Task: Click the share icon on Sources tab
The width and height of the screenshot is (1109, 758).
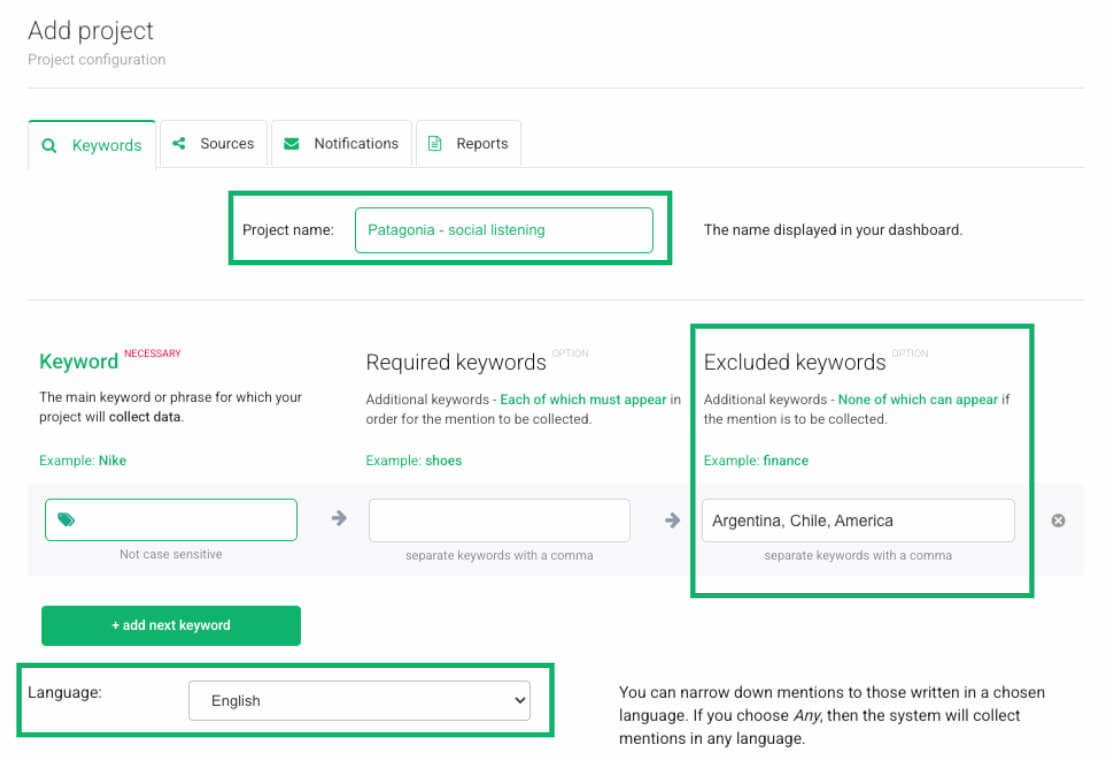Action: [x=179, y=144]
